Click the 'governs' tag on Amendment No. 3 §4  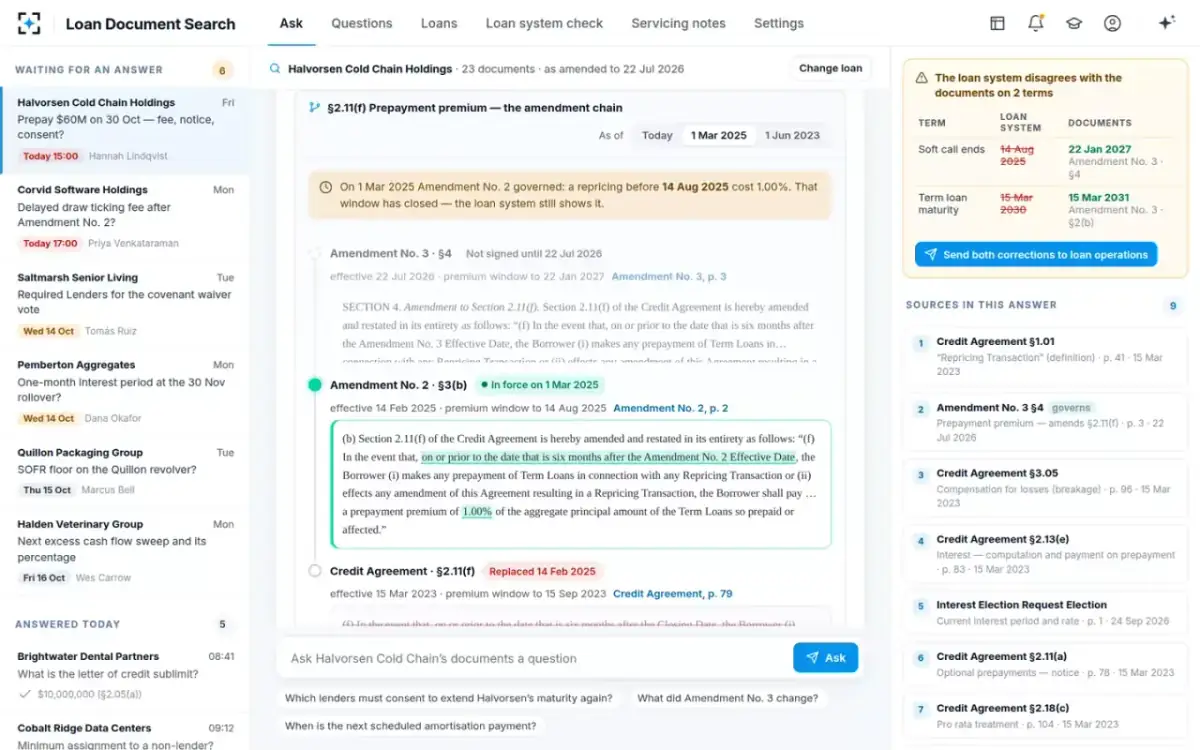(x=1073, y=408)
